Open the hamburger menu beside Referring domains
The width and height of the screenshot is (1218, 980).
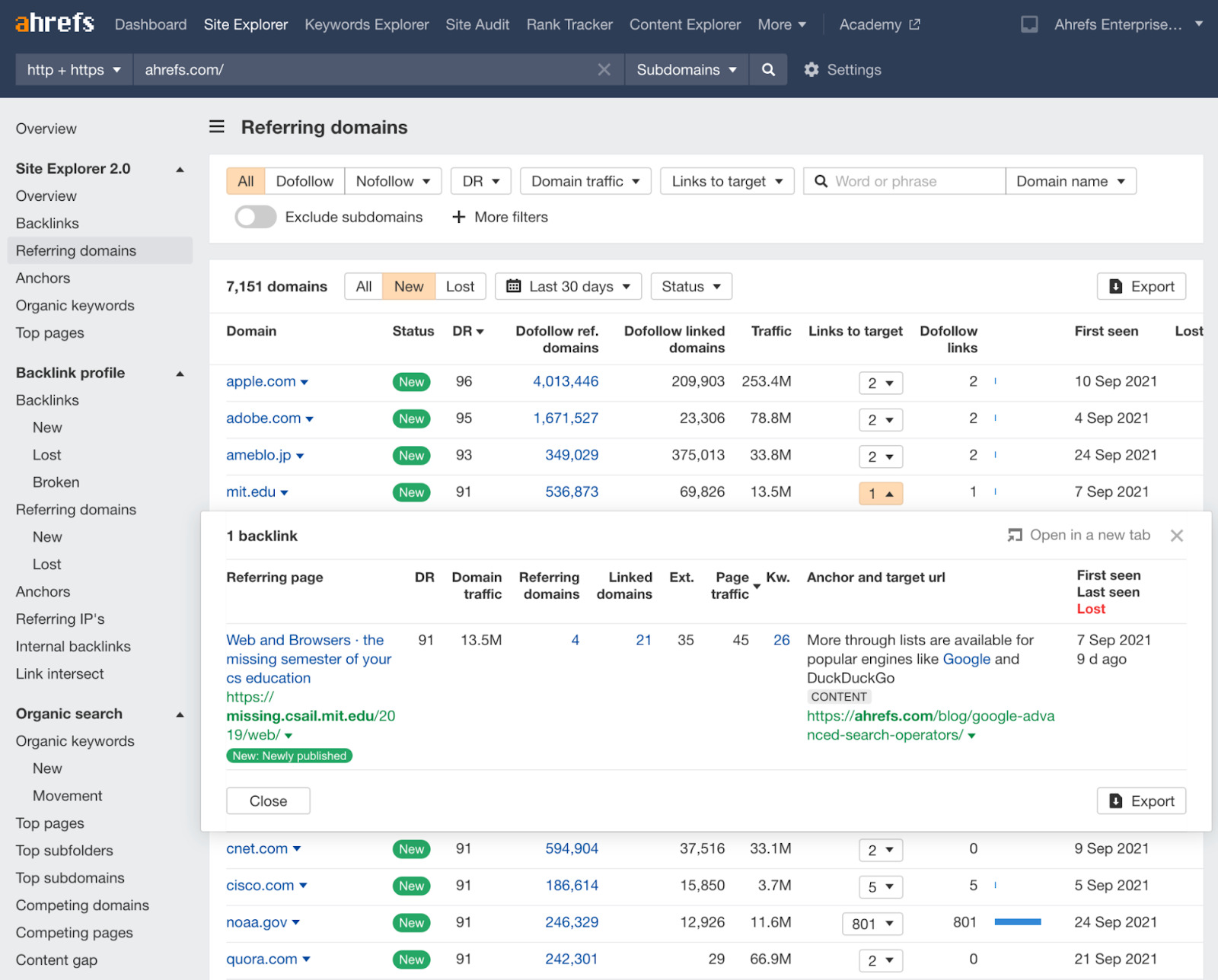click(x=217, y=127)
